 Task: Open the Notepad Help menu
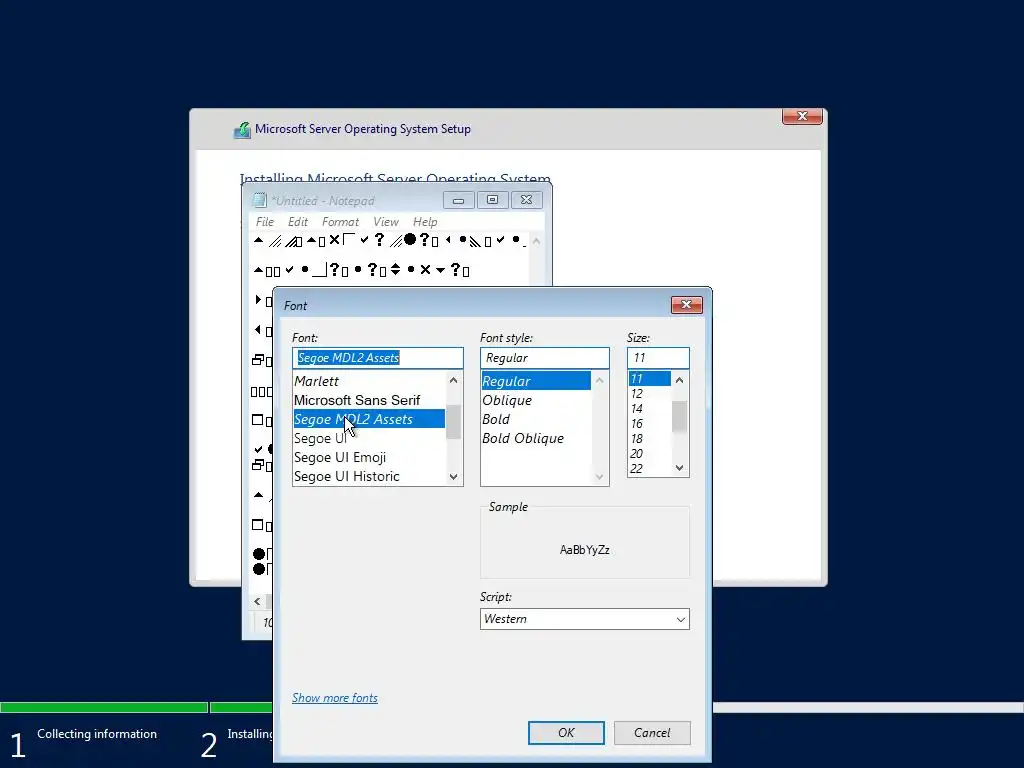click(x=425, y=222)
